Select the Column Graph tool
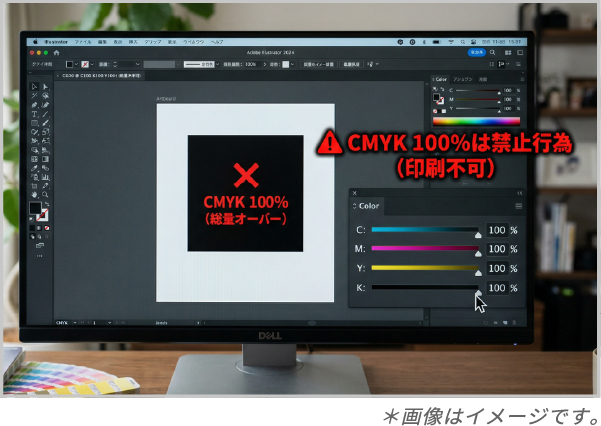Image resolution: width=601 pixels, height=426 pixels. click(46, 177)
